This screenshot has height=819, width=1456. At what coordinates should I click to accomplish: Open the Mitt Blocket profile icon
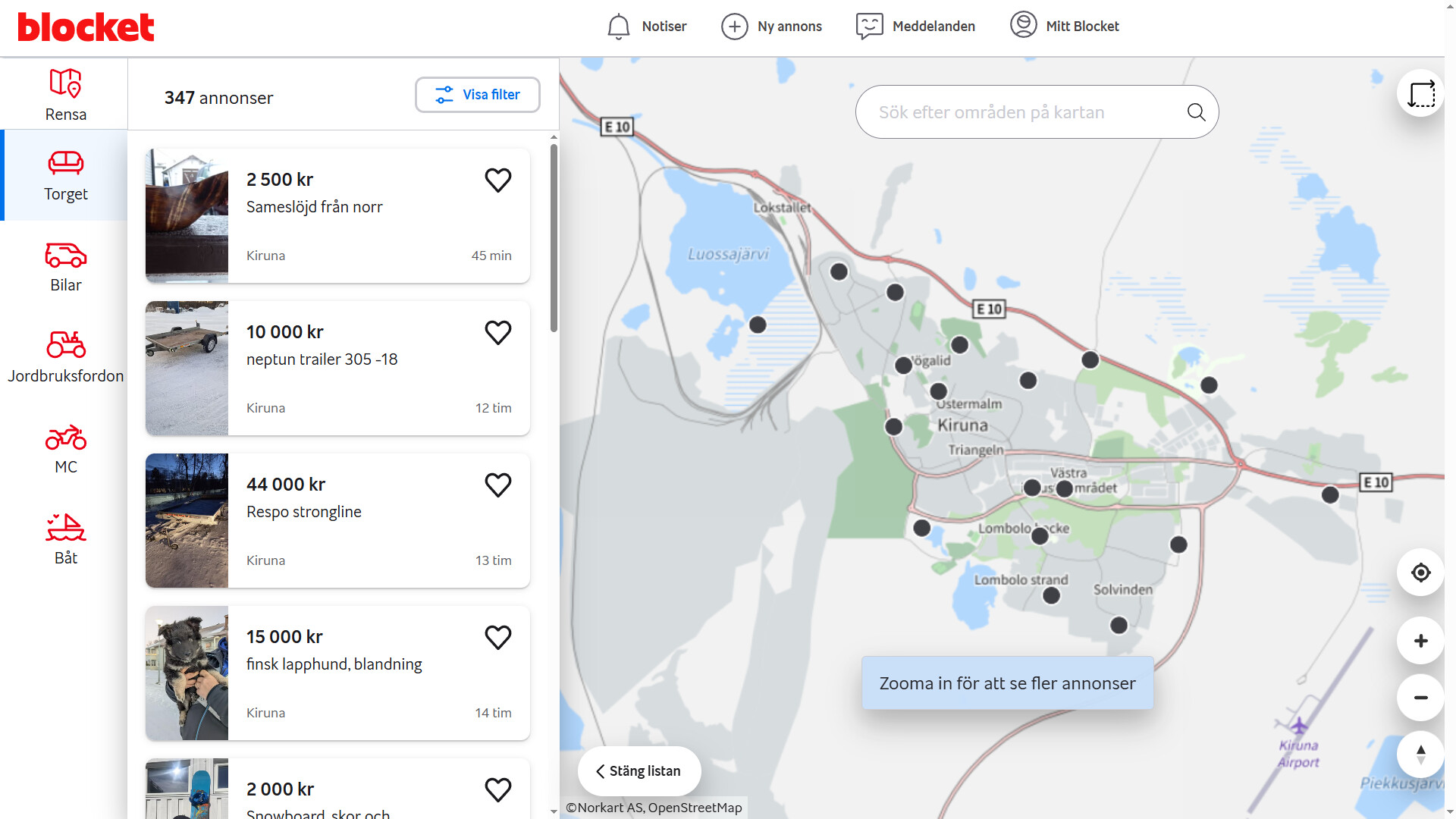[x=1023, y=25]
